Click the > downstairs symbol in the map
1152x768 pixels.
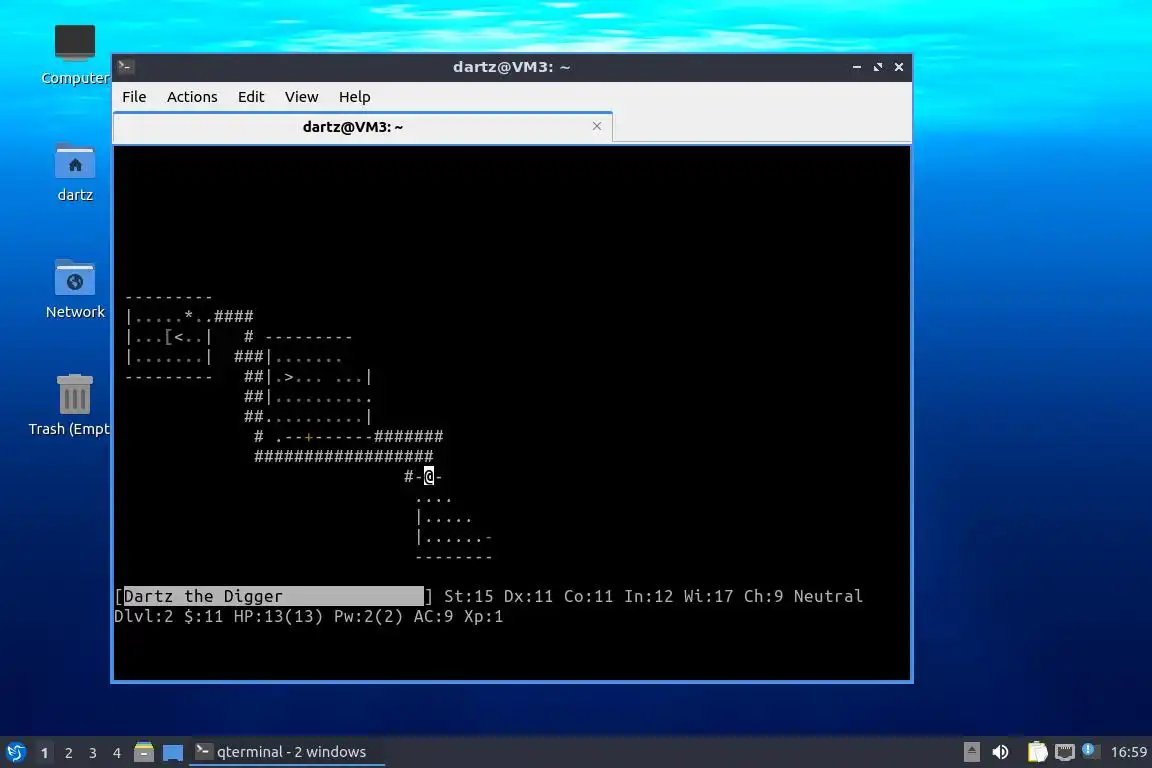pyautogui.click(x=289, y=377)
